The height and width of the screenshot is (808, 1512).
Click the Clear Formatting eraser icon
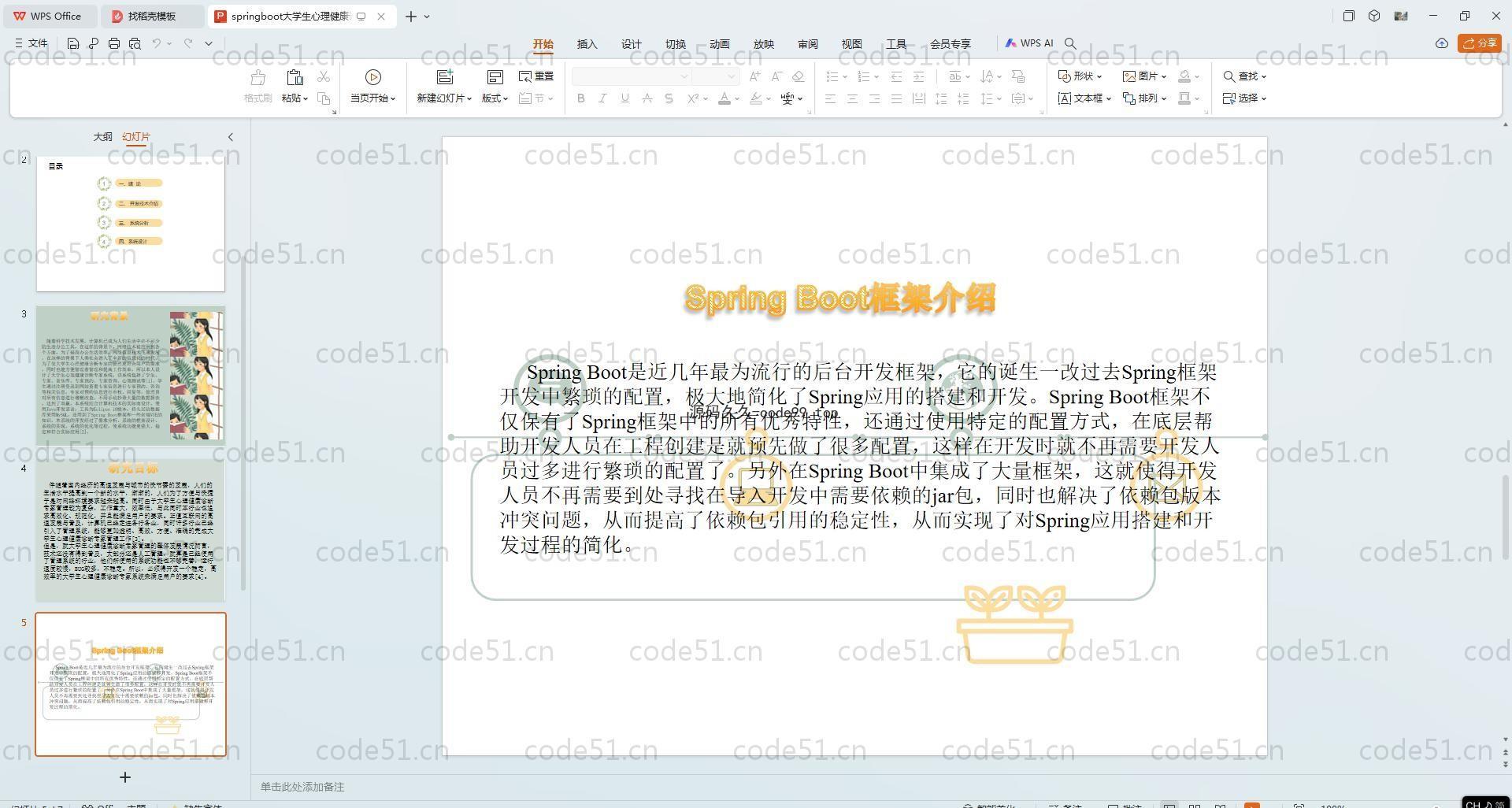(x=798, y=76)
